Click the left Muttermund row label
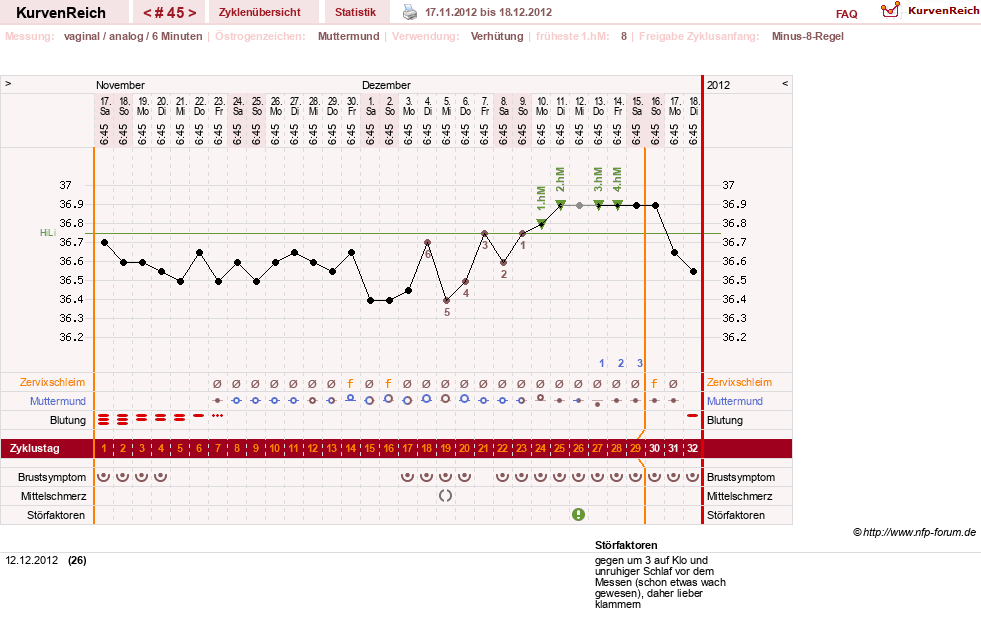Screen dimensions: 981x642 pyautogui.click(x=58, y=401)
